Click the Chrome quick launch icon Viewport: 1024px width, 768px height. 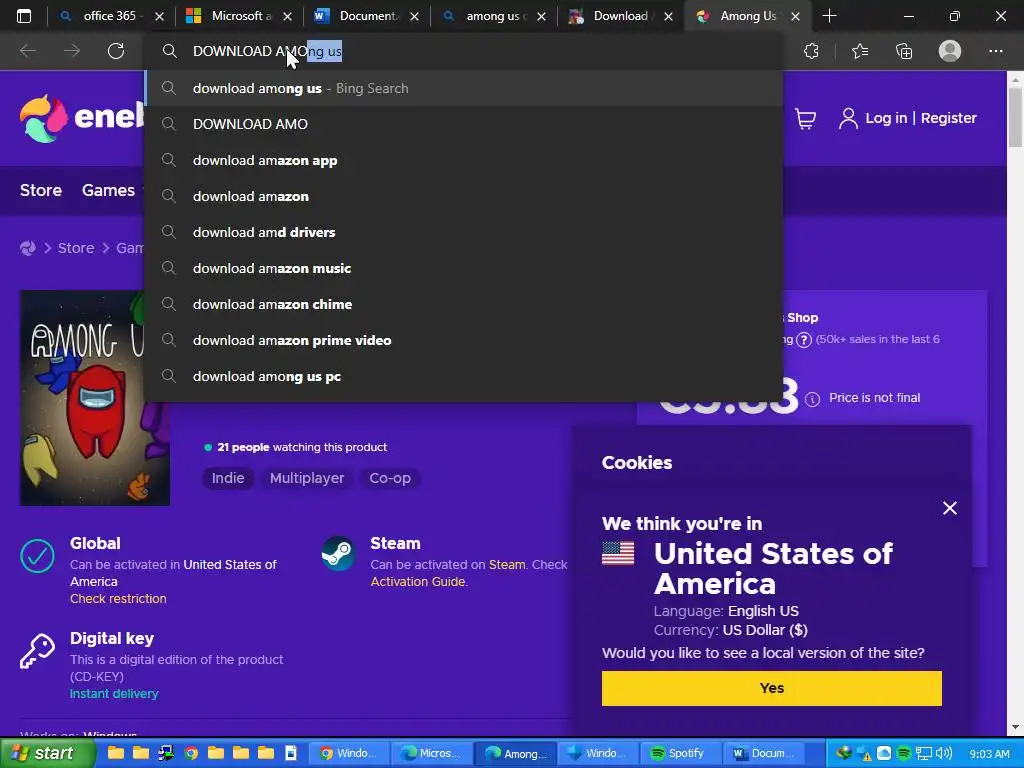click(x=191, y=754)
